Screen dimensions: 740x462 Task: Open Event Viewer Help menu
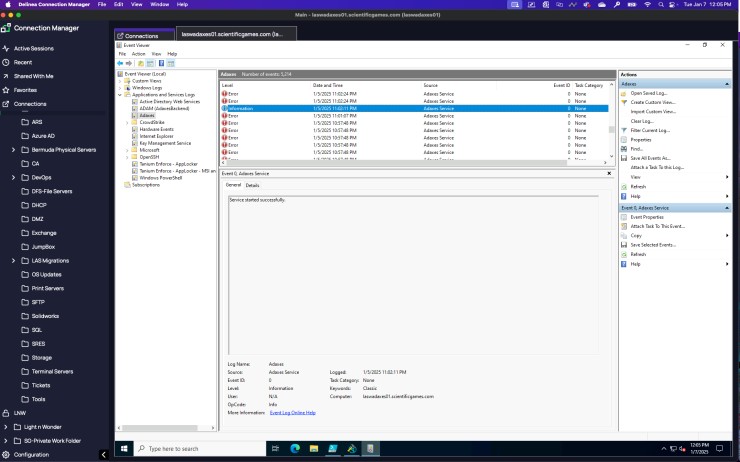tap(172, 54)
